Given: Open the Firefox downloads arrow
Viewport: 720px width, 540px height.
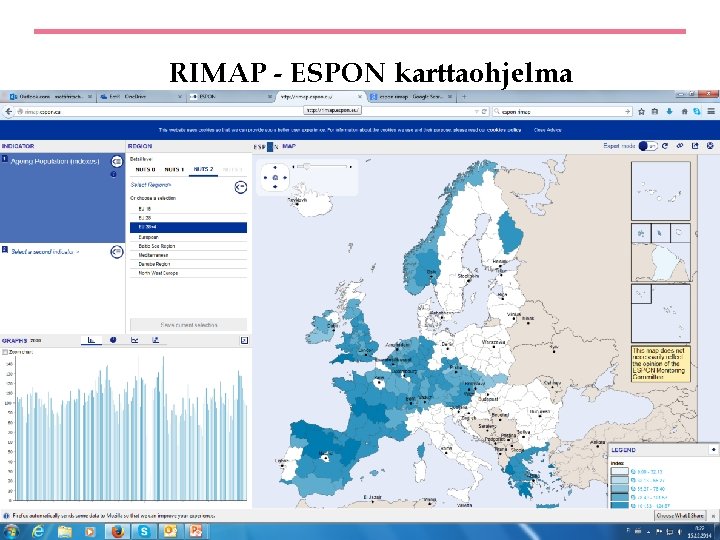Looking at the screenshot, I should [x=669, y=112].
